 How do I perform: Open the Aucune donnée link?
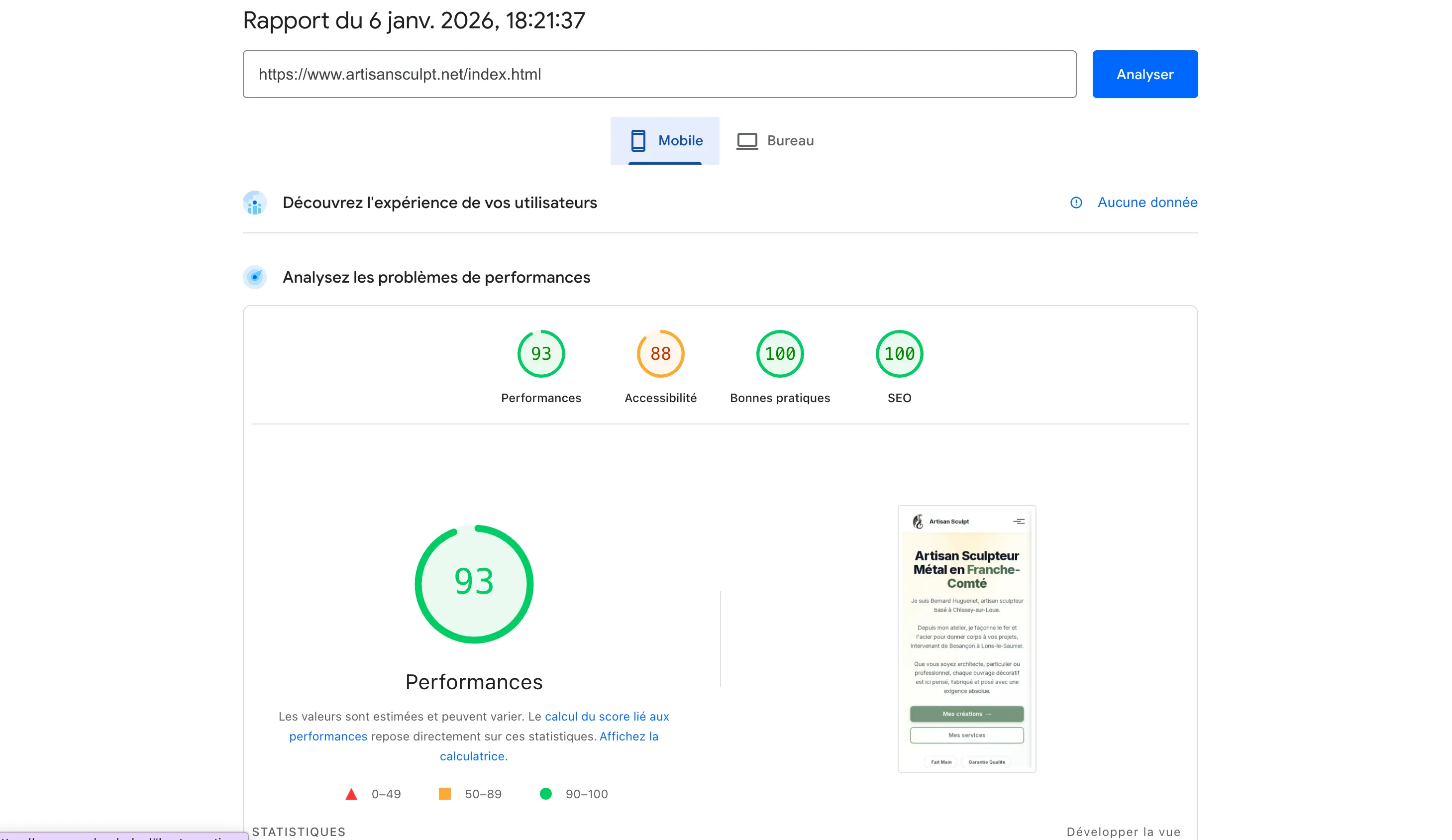[1146, 202]
